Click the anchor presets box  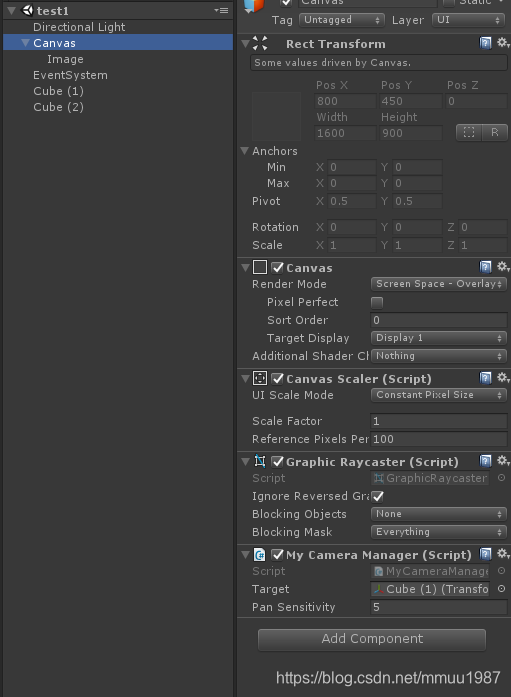pyautogui.click(x=276, y=116)
